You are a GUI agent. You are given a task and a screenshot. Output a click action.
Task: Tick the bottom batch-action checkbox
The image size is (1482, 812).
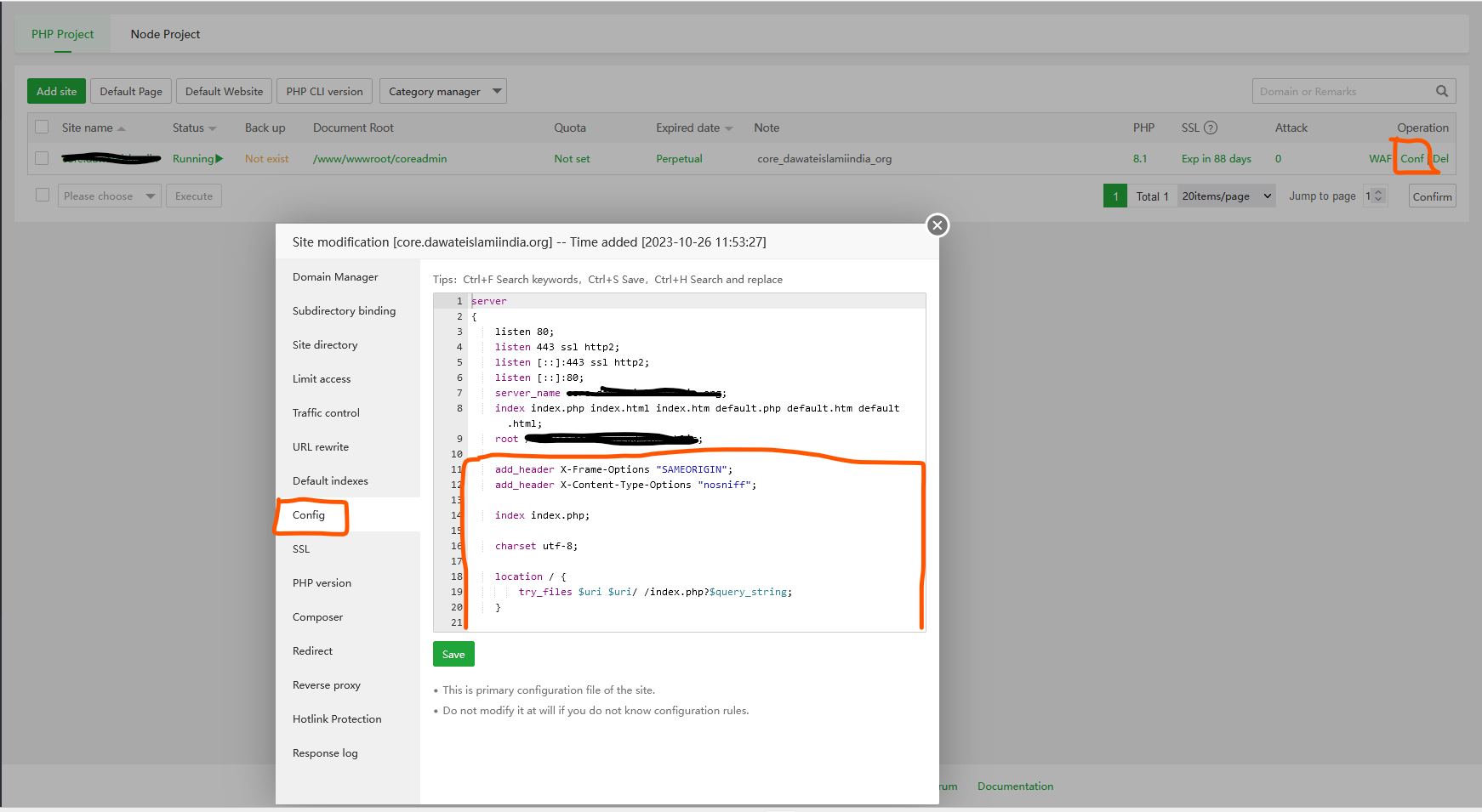(x=42, y=196)
